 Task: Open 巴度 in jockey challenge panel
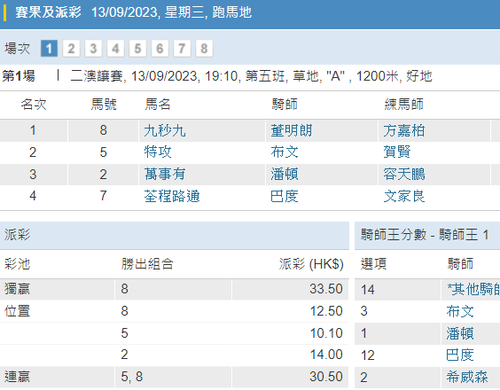point(460,355)
